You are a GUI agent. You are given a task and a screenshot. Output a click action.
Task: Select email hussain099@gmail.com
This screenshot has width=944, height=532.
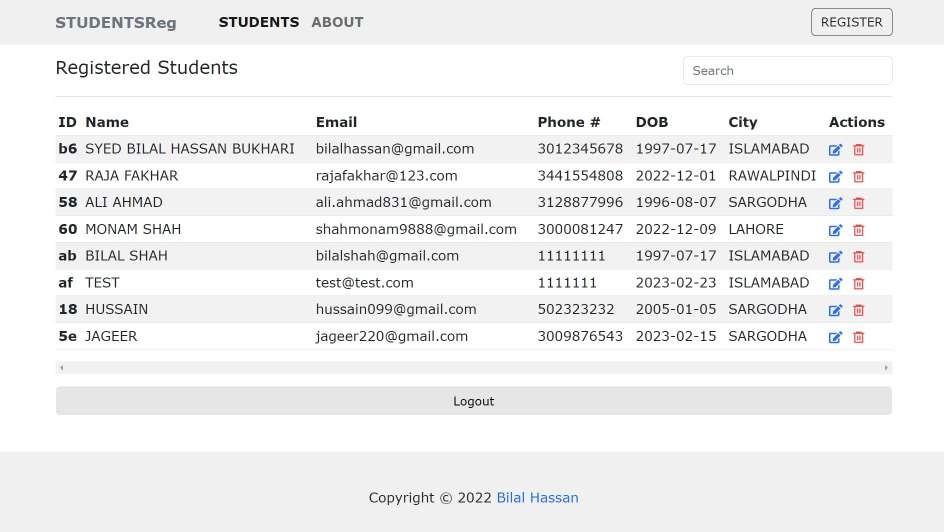coord(396,309)
